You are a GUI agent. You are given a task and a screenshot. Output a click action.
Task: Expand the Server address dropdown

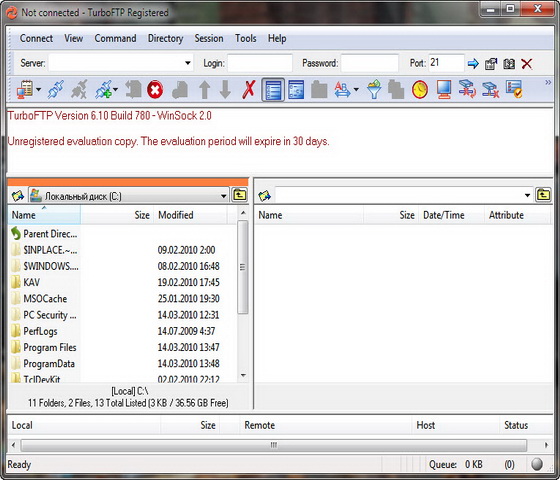(188, 63)
